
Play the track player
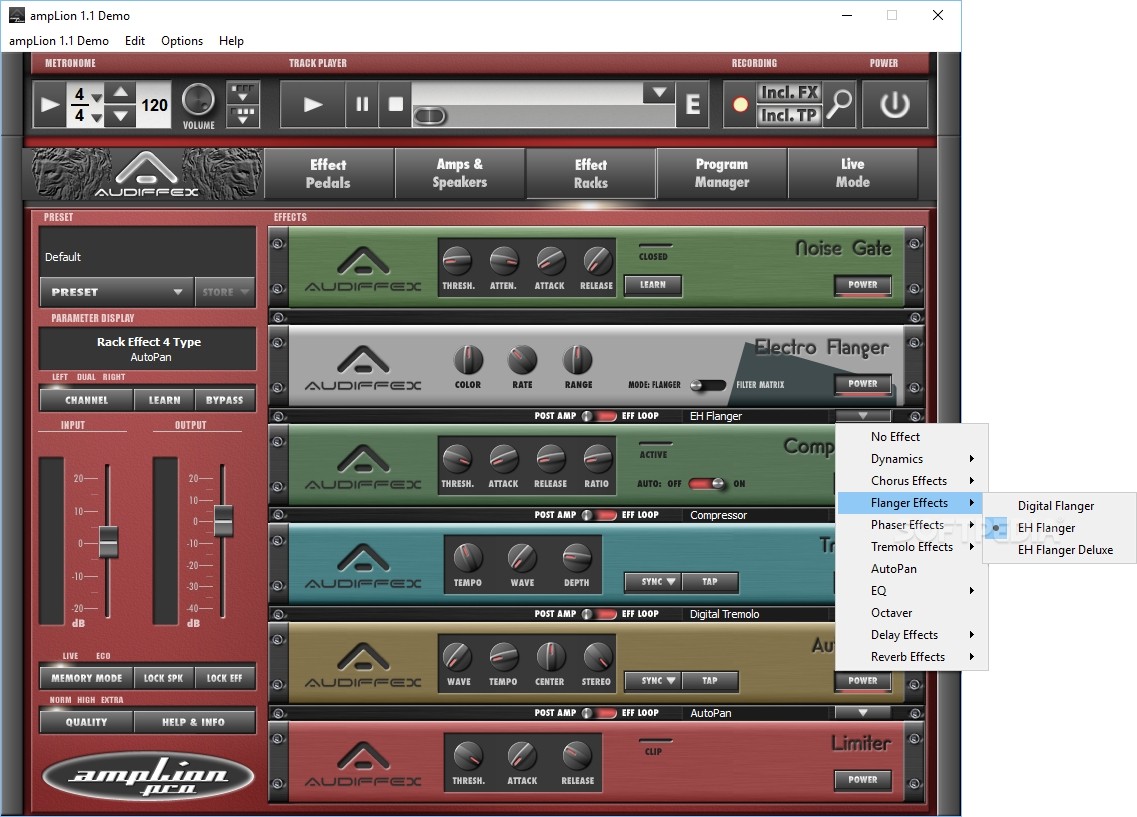[x=313, y=105]
